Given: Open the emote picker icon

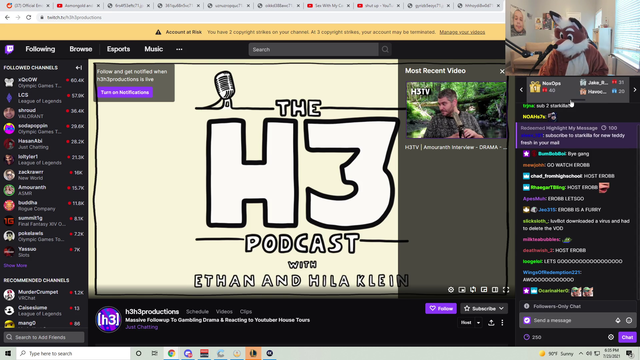Looking at the screenshot, I should click(x=629, y=320).
